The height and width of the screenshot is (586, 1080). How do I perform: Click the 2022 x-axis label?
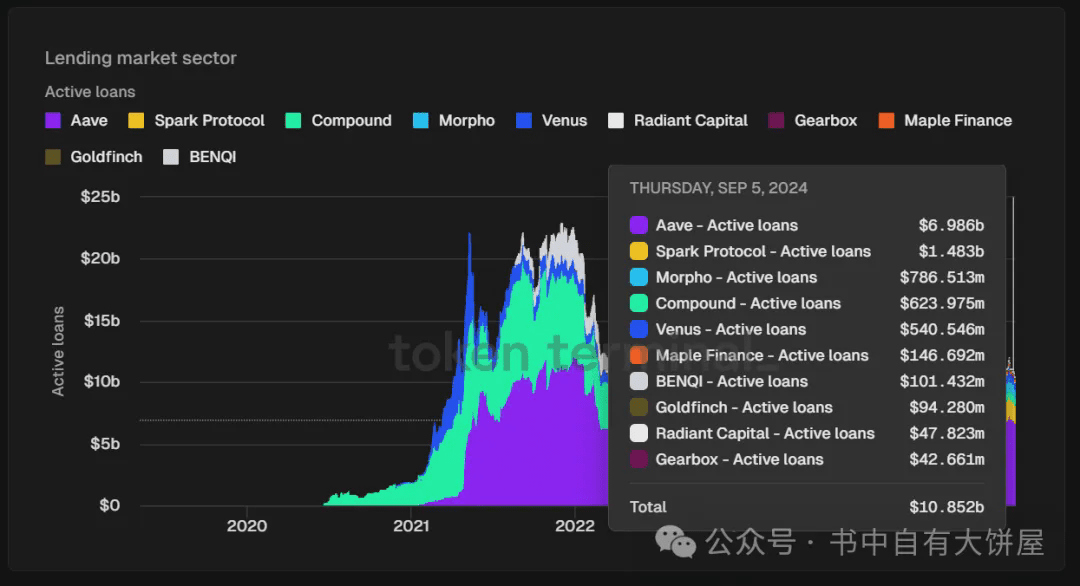575,526
